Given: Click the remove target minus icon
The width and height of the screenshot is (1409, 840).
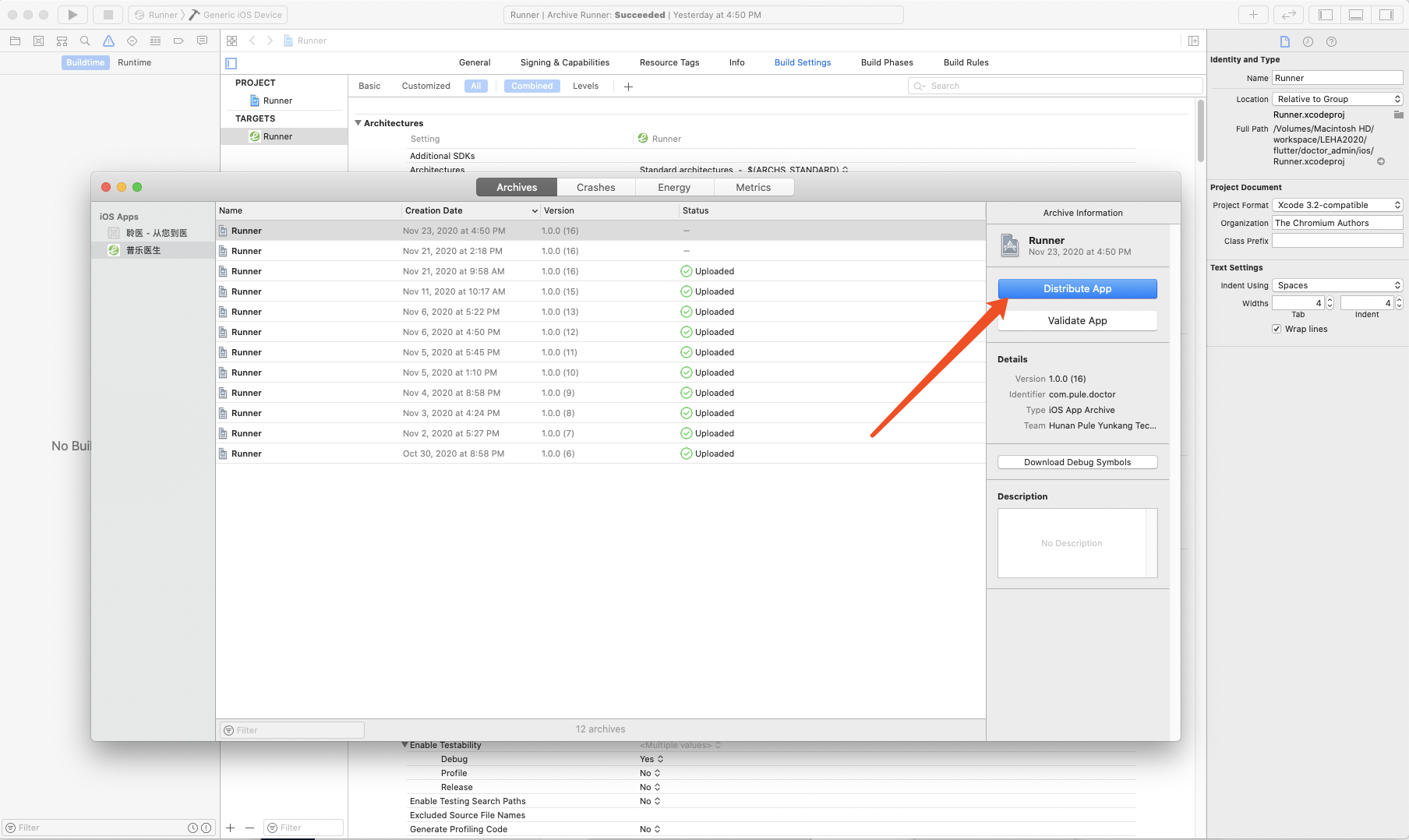Looking at the screenshot, I should coord(249,828).
